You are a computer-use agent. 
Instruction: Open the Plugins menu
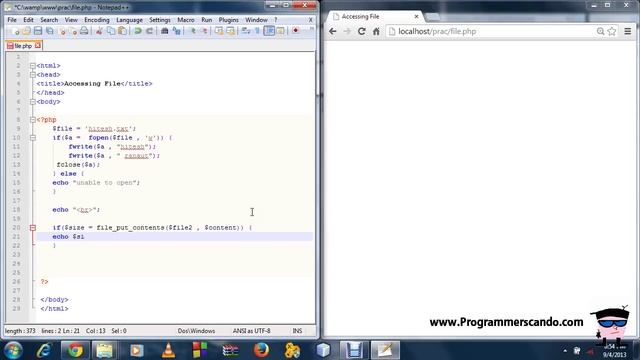point(229,20)
